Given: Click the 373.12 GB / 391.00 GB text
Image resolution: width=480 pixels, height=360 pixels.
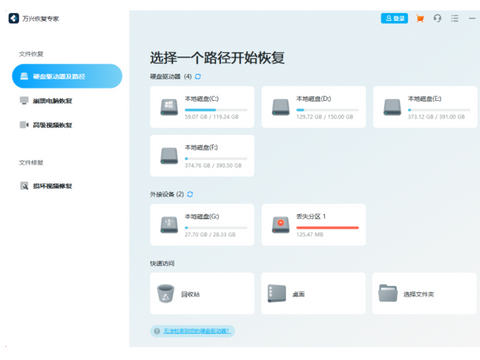Looking at the screenshot, I should 436,117.
